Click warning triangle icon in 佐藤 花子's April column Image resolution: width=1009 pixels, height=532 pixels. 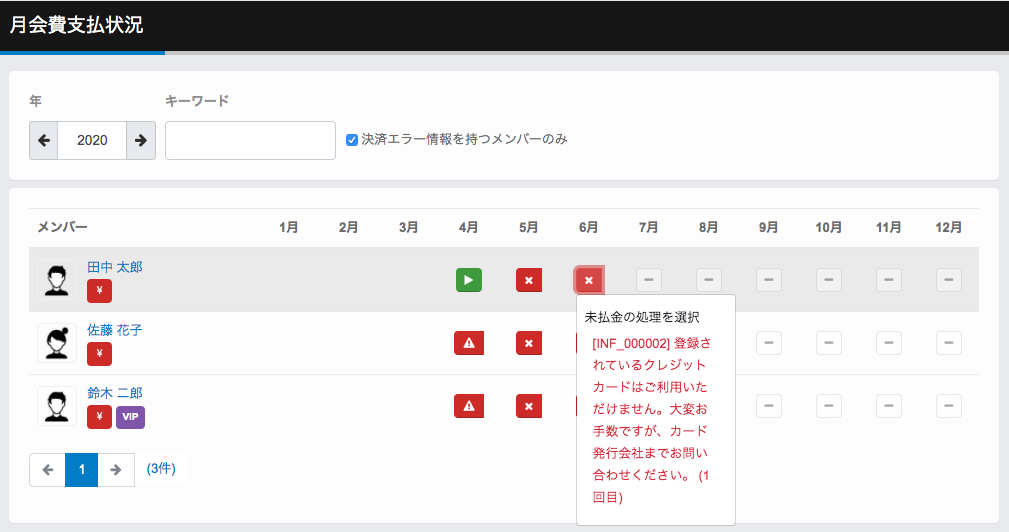pyautogui.click(x=468, y=343)
